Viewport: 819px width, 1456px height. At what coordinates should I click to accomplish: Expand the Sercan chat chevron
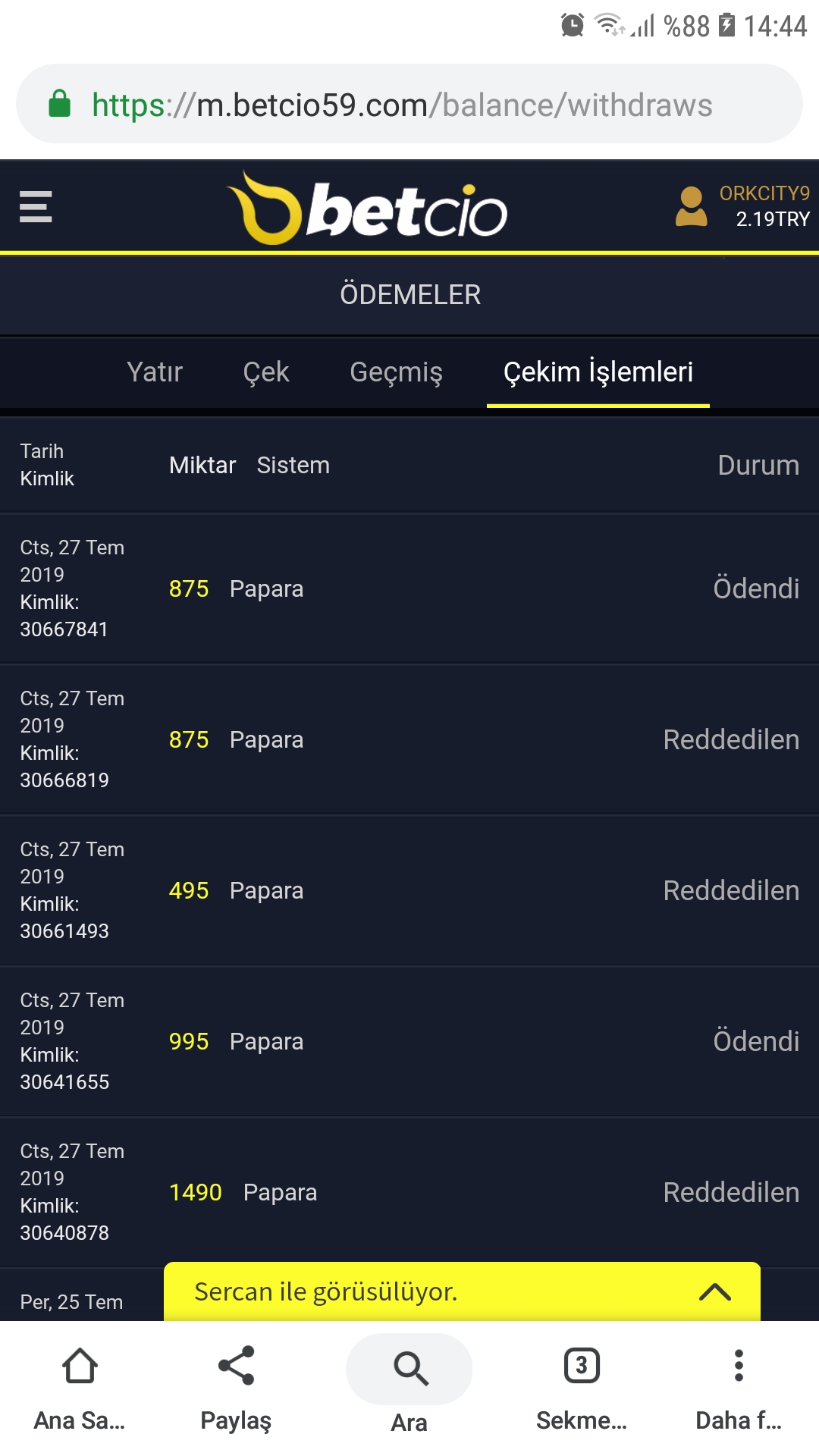click(x=715, y=1292)
